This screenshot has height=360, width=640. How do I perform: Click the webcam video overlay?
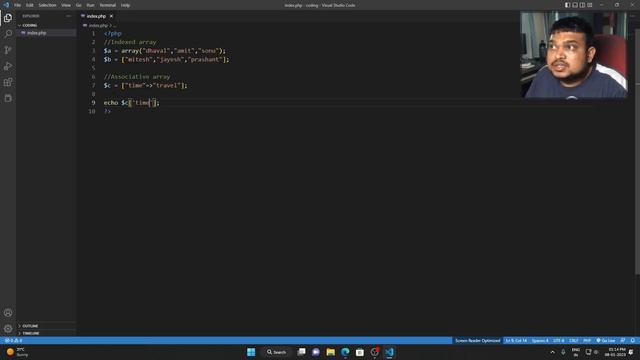[574, 55]
